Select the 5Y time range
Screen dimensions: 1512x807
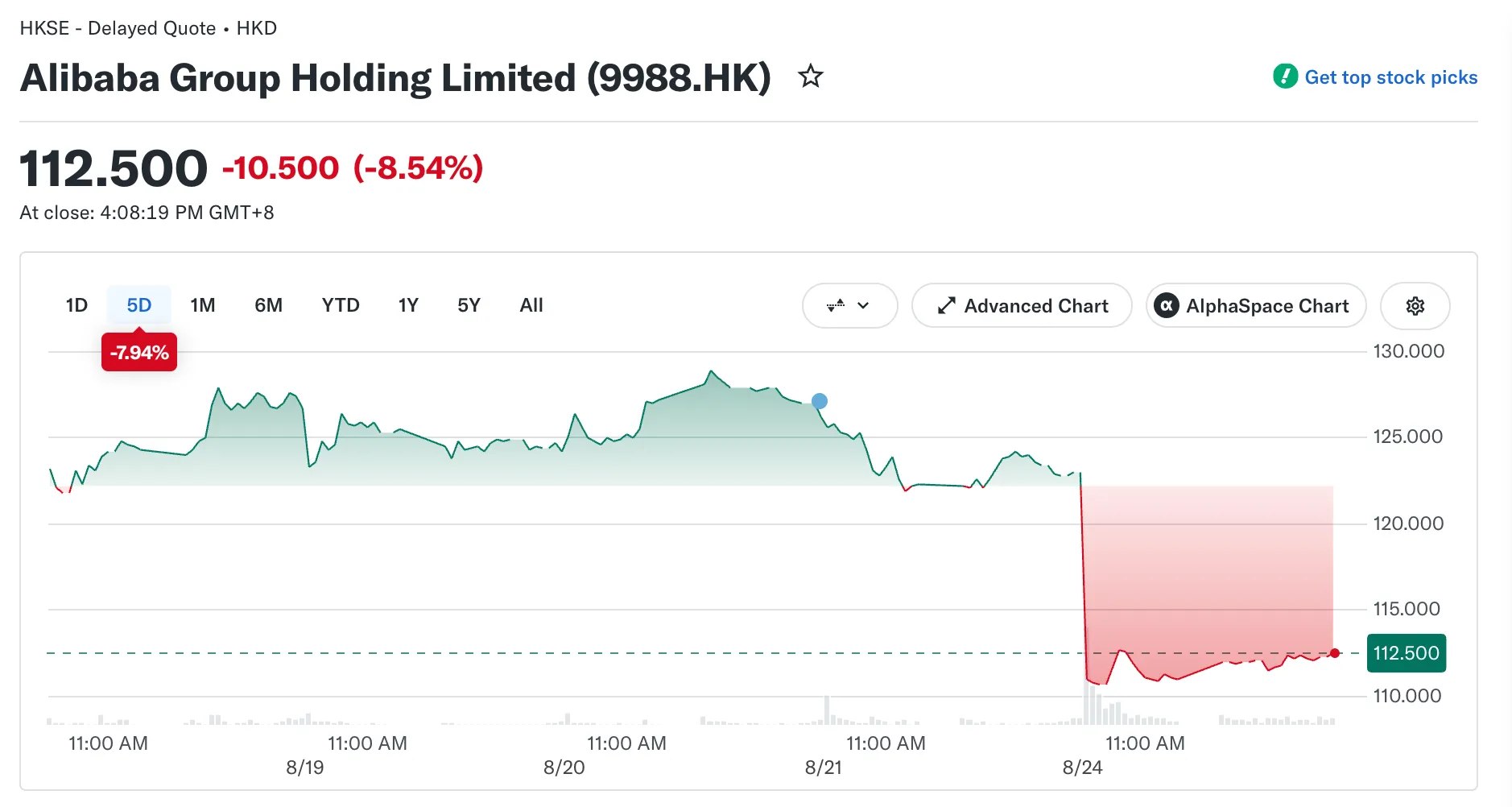(469, 305)
